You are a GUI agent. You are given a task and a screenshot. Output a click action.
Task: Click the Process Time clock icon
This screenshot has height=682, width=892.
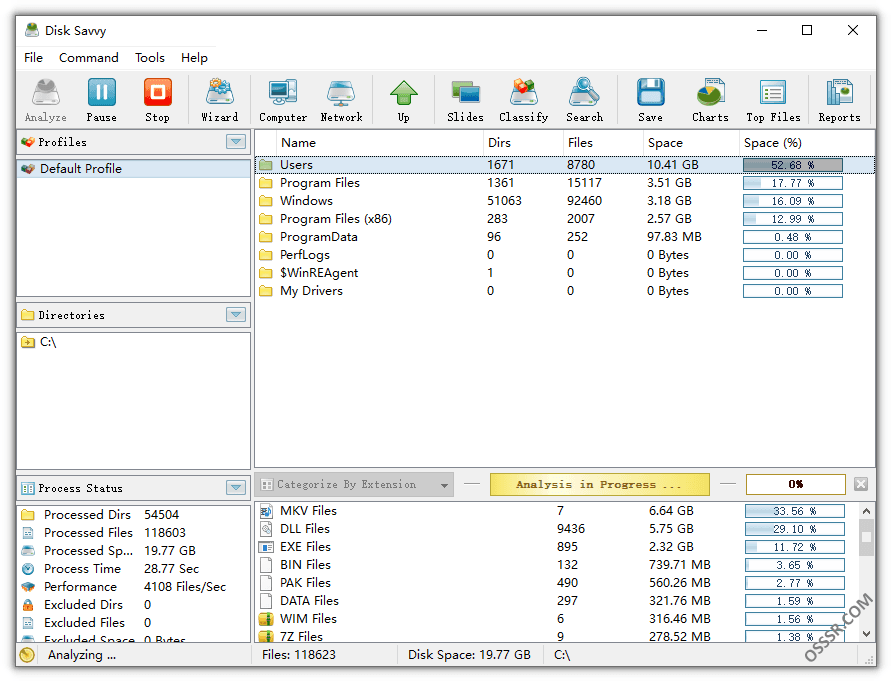pos(28,569)
